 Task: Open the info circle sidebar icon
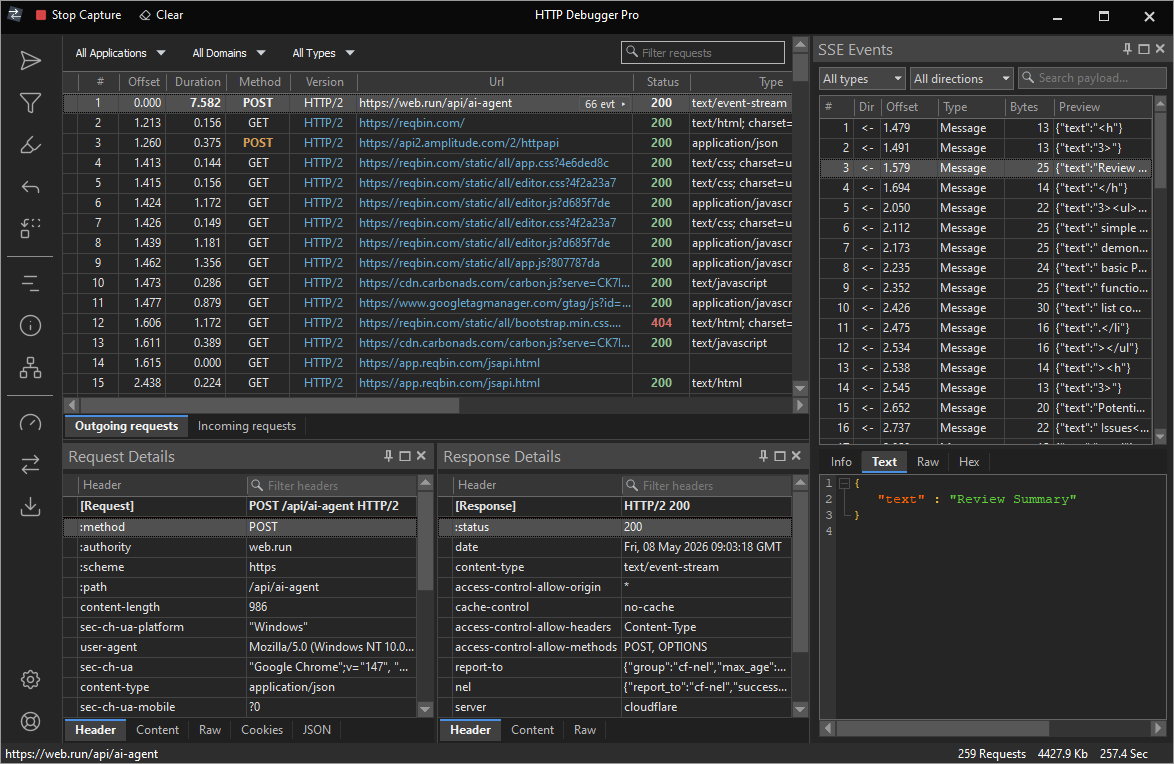point(30,325)
